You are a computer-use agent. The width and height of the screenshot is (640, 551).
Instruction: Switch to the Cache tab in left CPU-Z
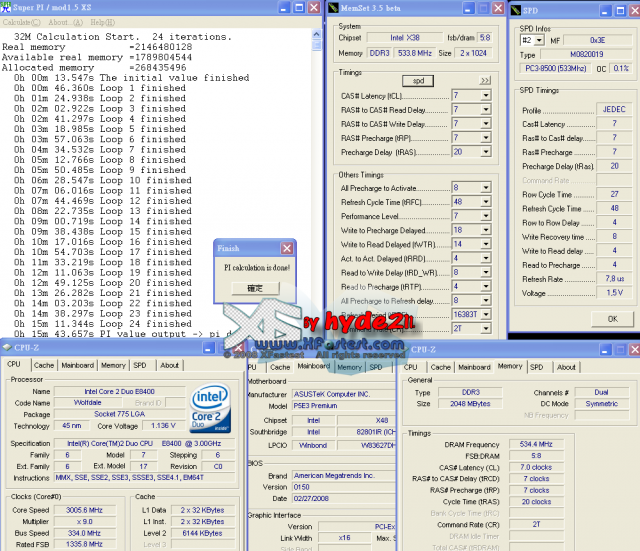(x=44, y=365)
